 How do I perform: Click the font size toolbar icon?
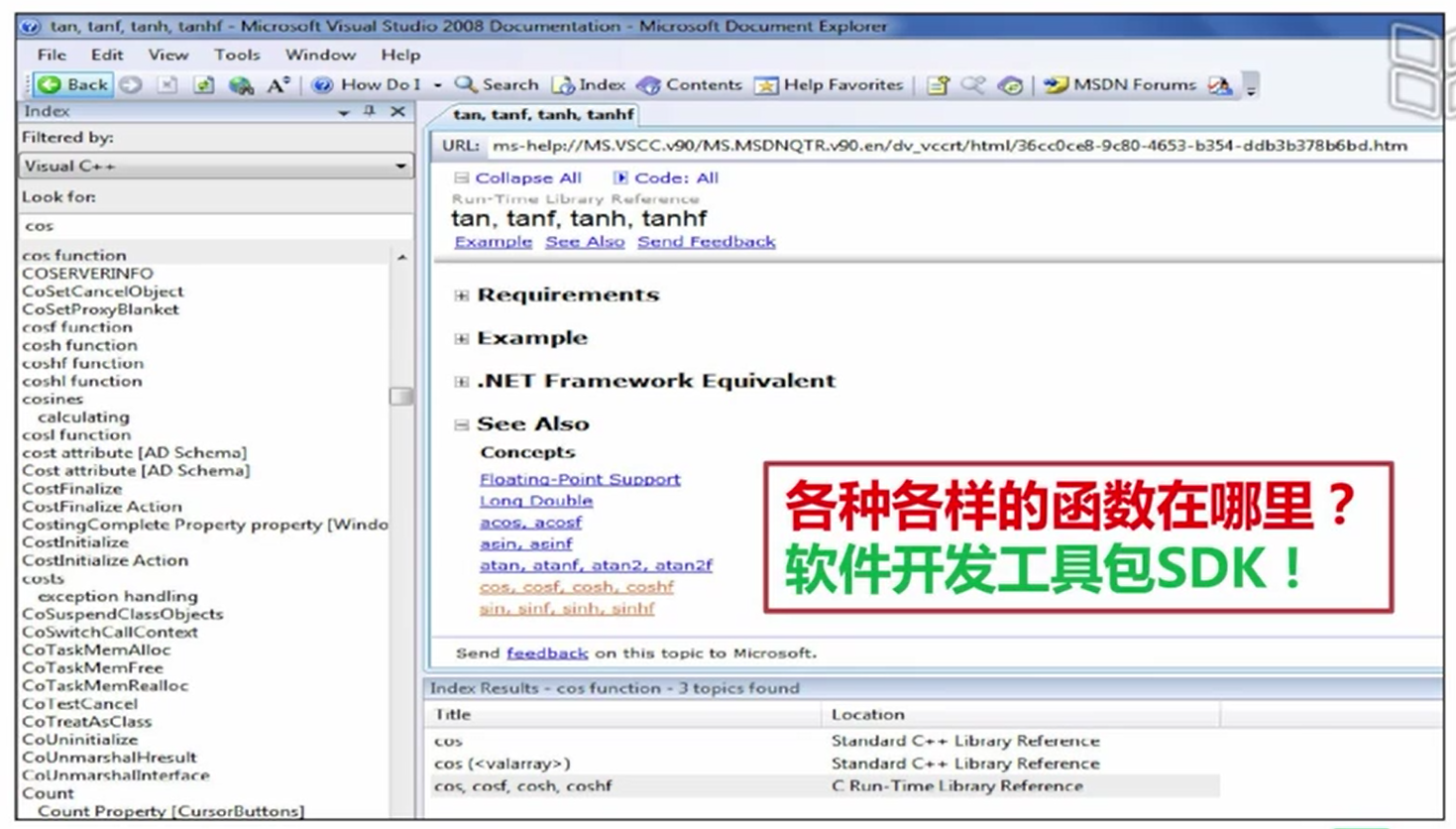(279, 85)
